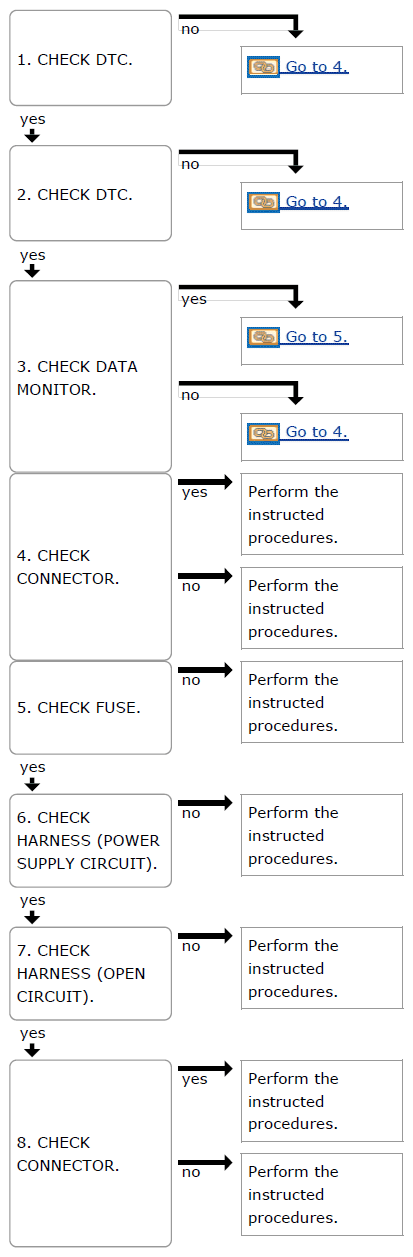The height and width of the screenshot is (1257, 413).
Task: Select the 5. CHECK FUSE step box
Action: point(91,707)
